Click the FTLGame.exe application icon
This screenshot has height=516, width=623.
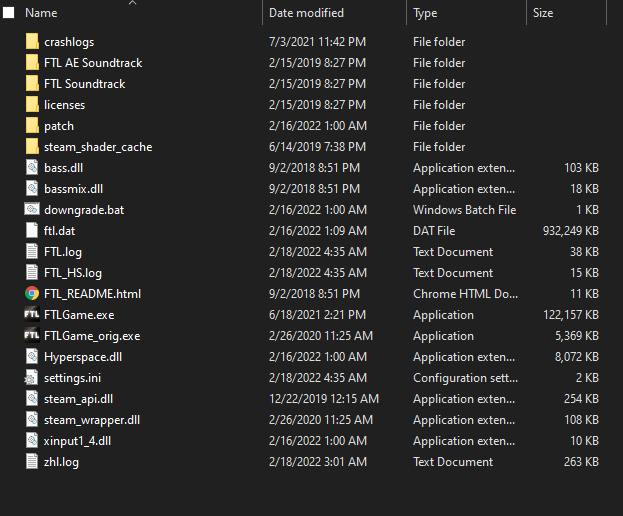pos(32,315)
